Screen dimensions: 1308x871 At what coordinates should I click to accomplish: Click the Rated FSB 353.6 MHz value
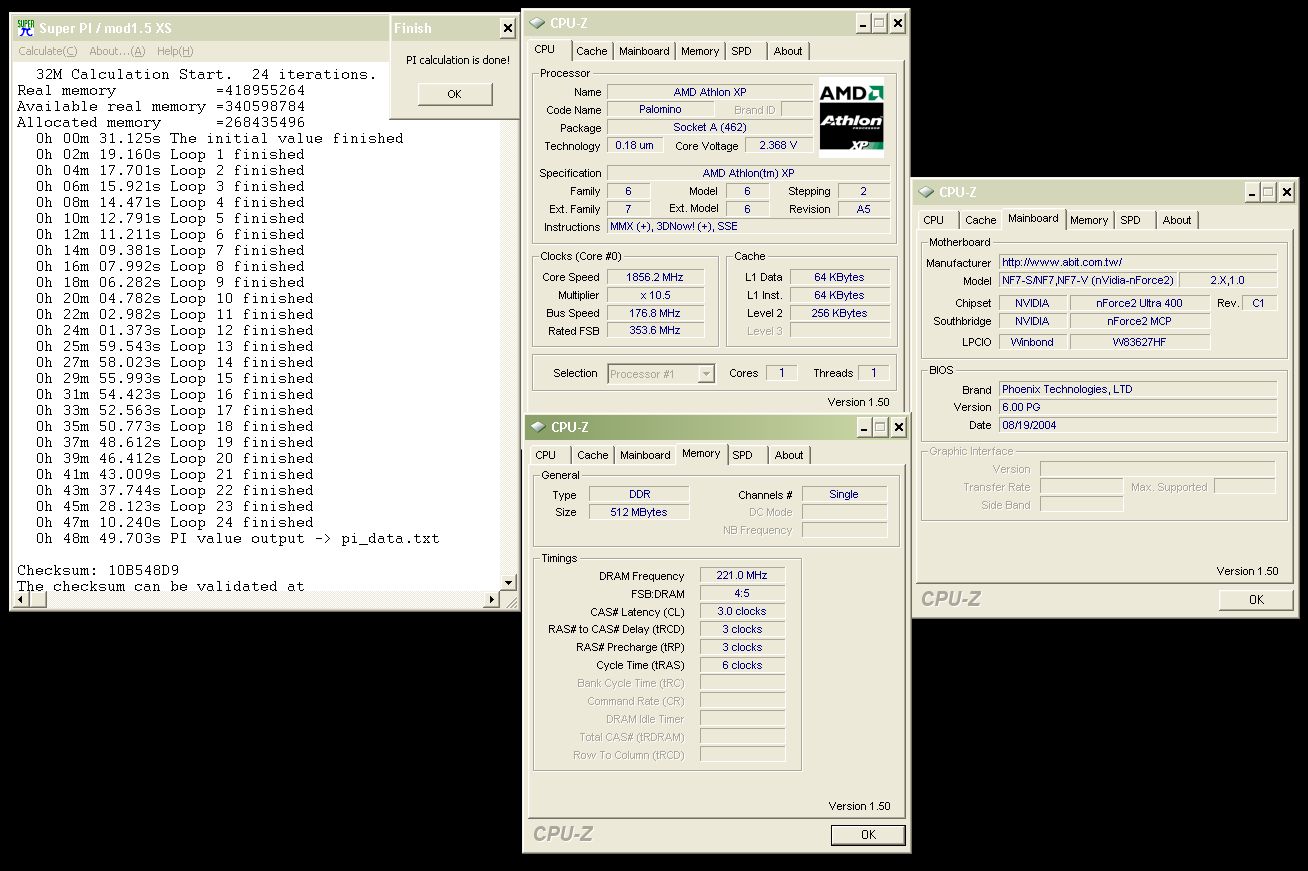[x=655, y=331]
